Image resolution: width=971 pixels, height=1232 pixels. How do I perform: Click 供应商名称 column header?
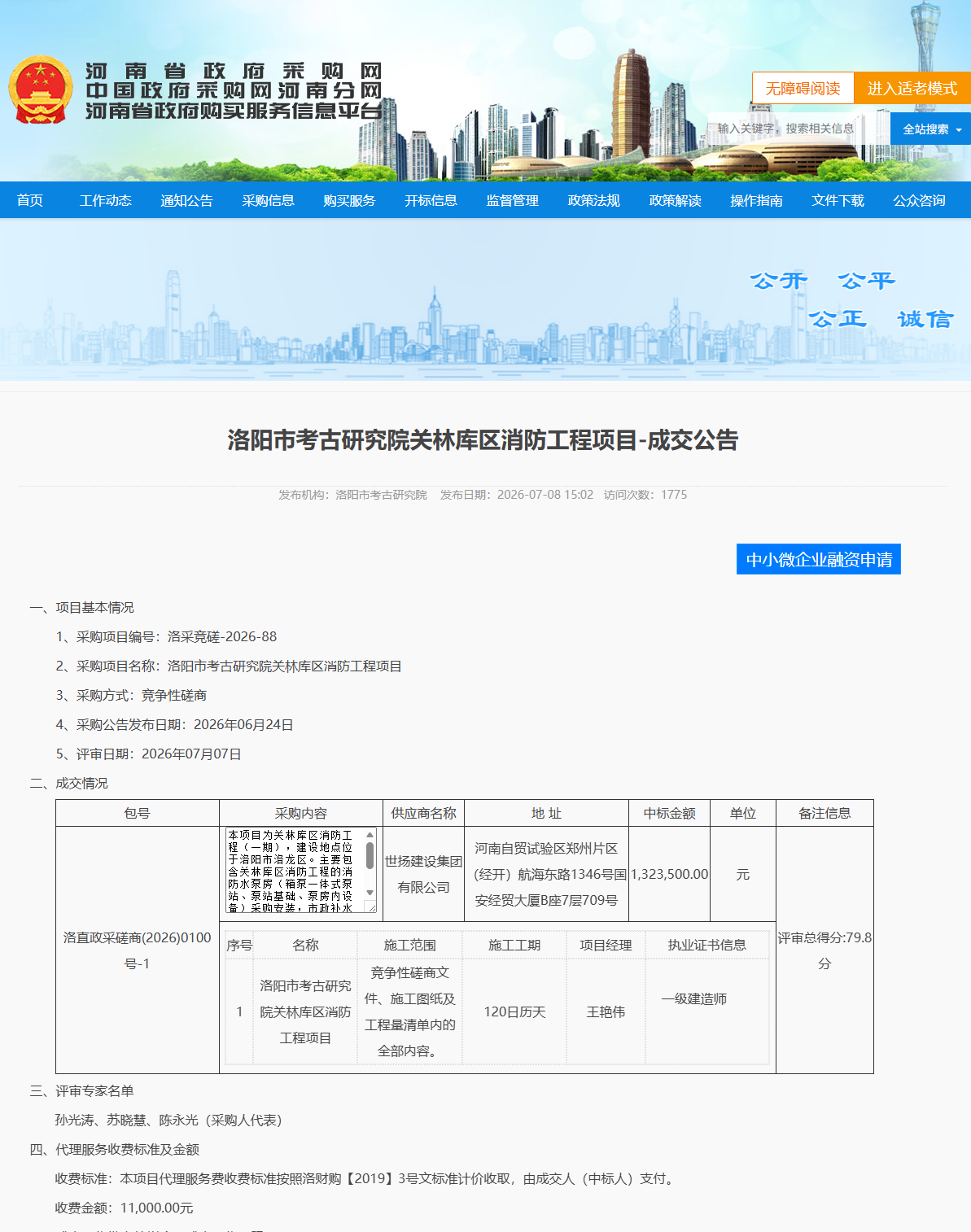[423, 813]
